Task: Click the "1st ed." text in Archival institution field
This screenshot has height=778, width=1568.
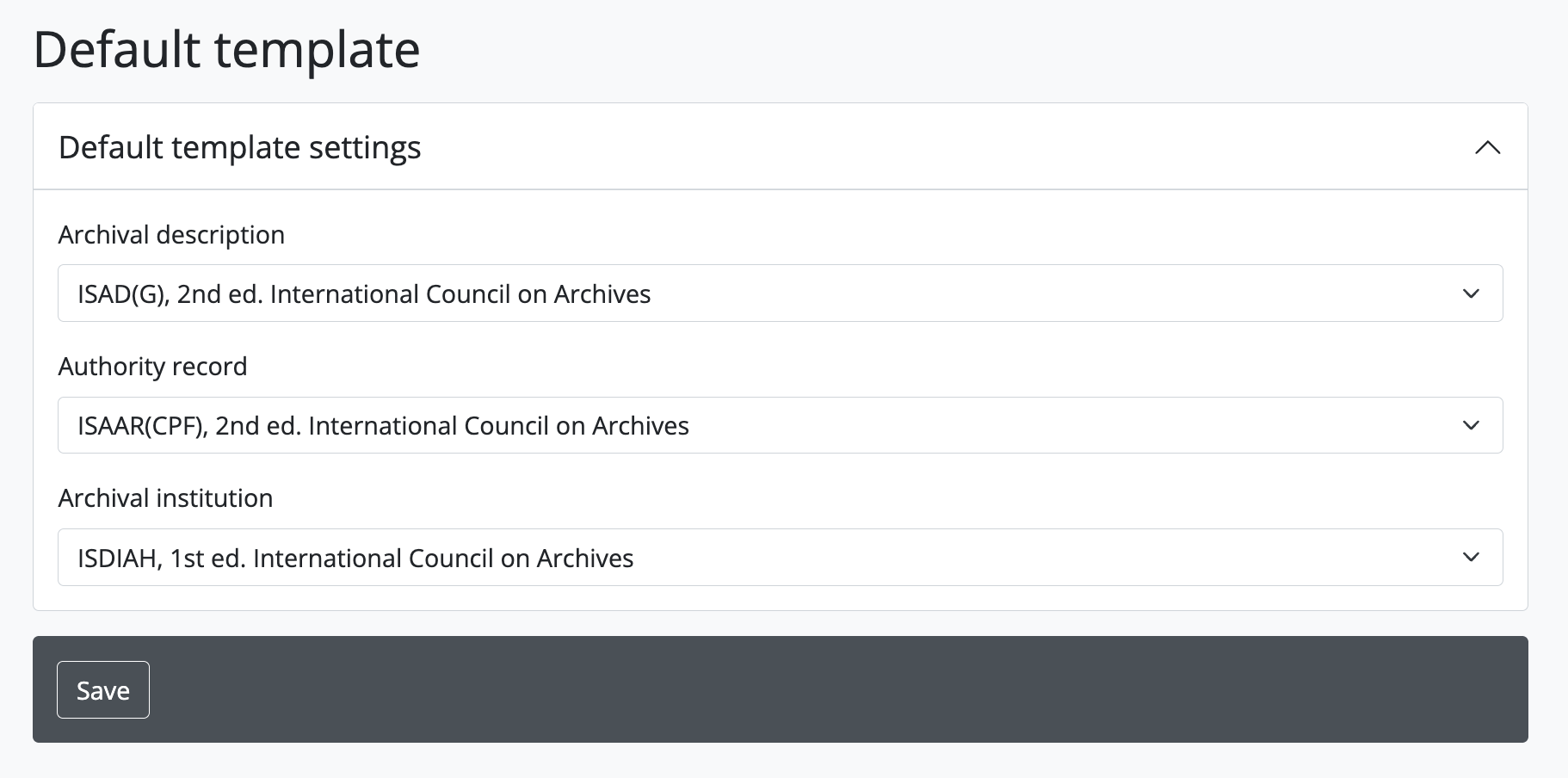Action: (x=207, y=559)
